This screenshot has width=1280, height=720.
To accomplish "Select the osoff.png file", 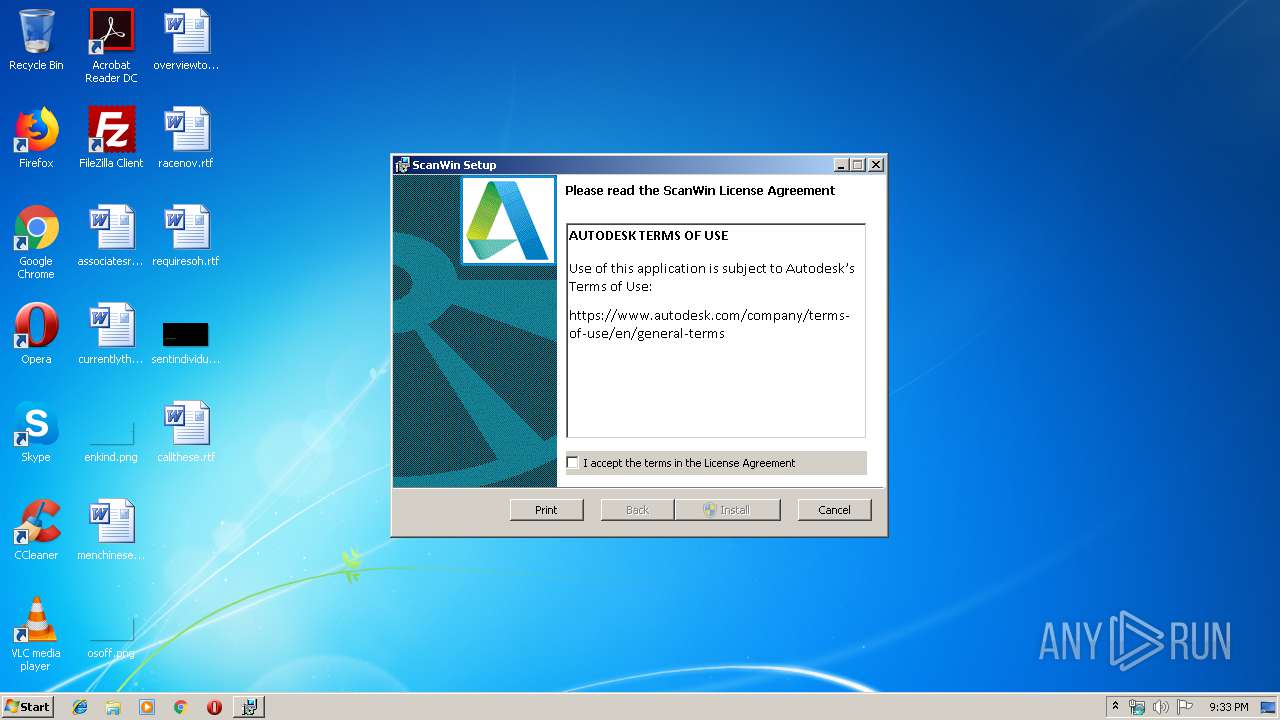I will click(x=111, y=638).
